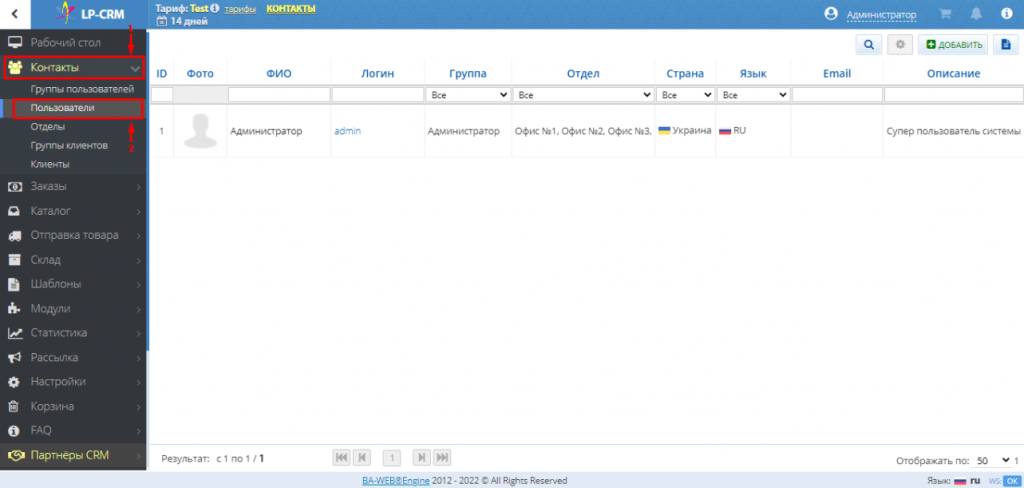
Task: Open the BA-WEB®Engine footer link
Action: click(x=396, y=481)
